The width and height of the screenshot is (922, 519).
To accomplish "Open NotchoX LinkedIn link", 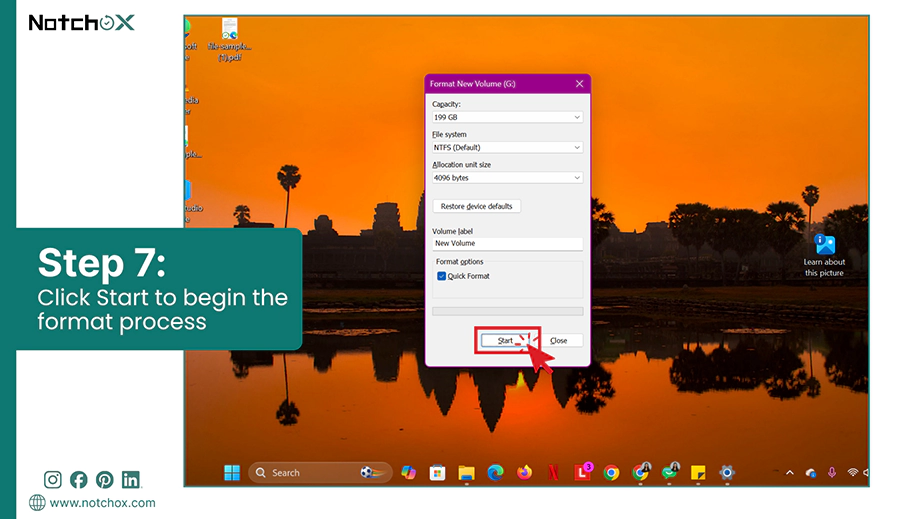I will [x=131, y=480].
